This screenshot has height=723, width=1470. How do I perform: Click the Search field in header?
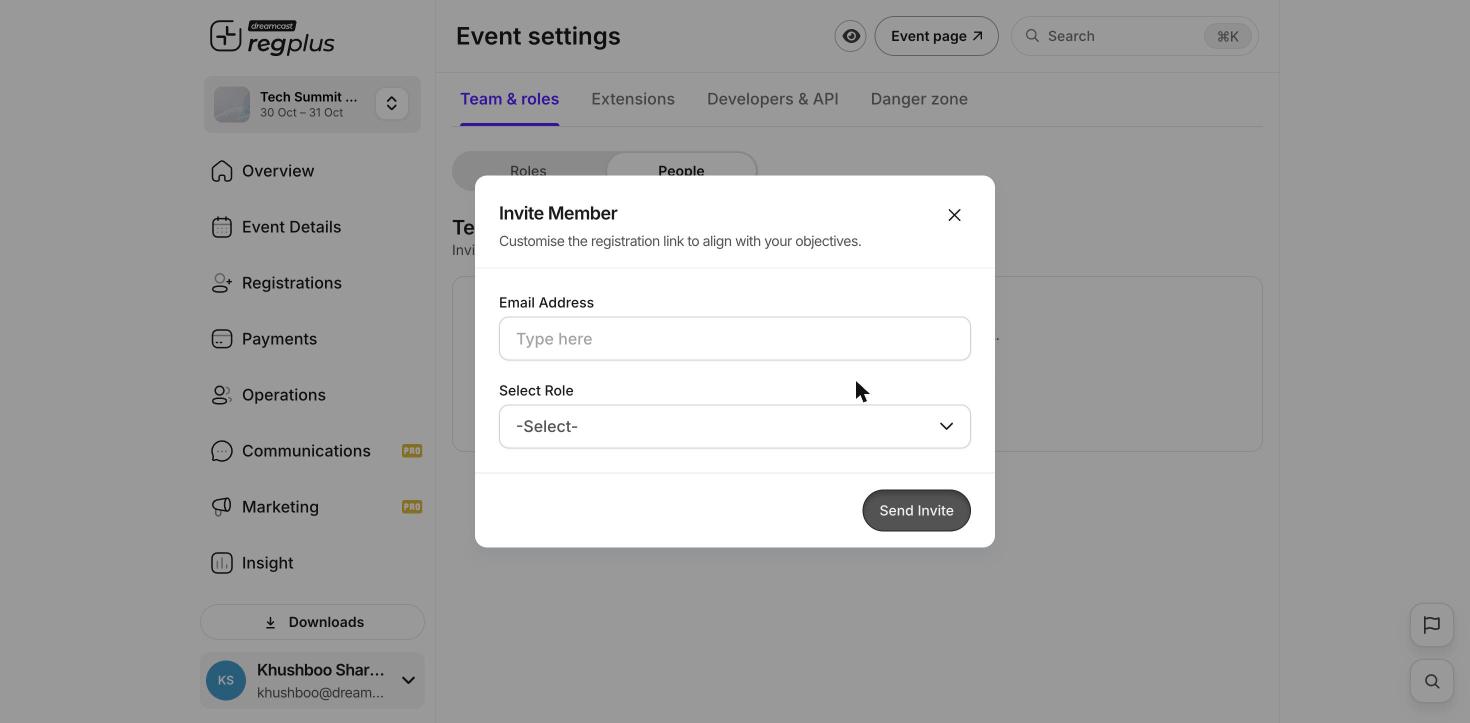tap(1135, 36)
